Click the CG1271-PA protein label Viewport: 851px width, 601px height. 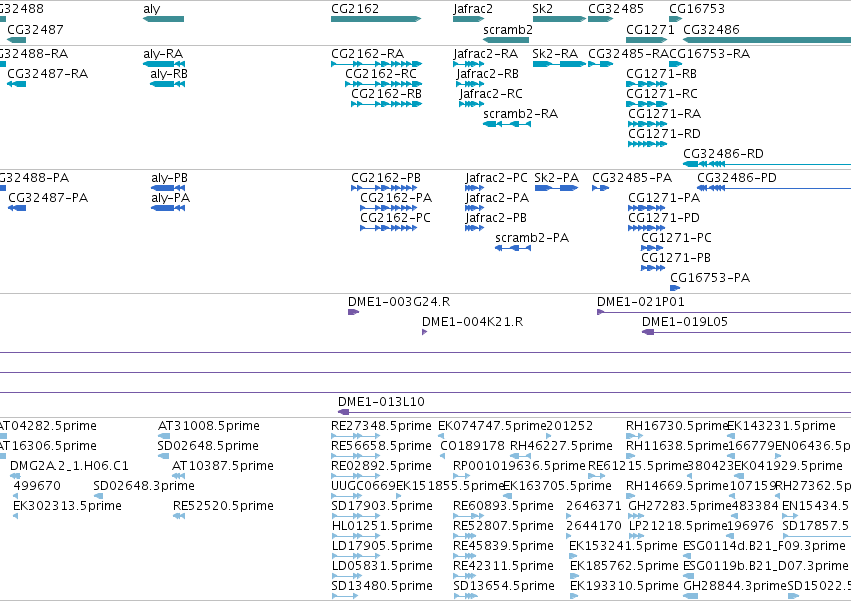tap(664, 198)
